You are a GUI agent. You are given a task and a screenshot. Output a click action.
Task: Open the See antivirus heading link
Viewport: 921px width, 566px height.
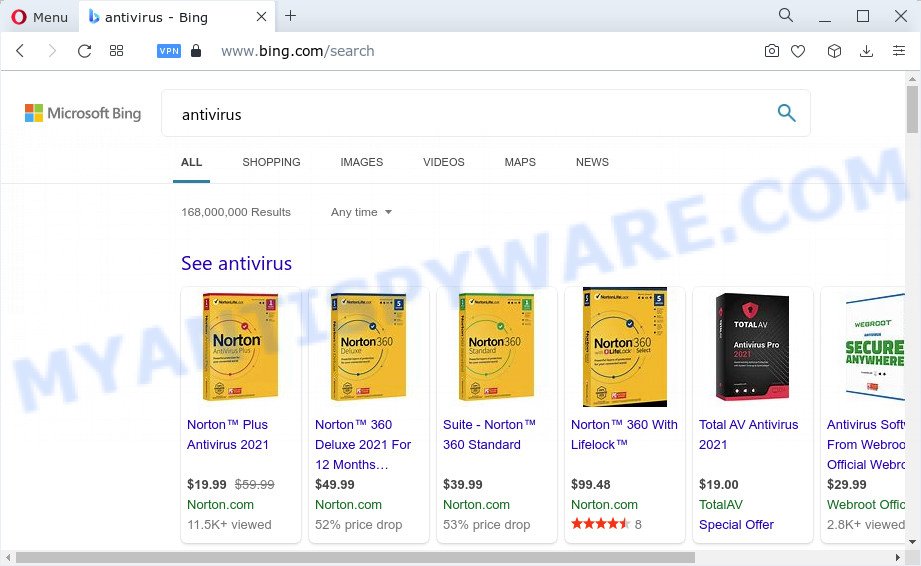236,263
